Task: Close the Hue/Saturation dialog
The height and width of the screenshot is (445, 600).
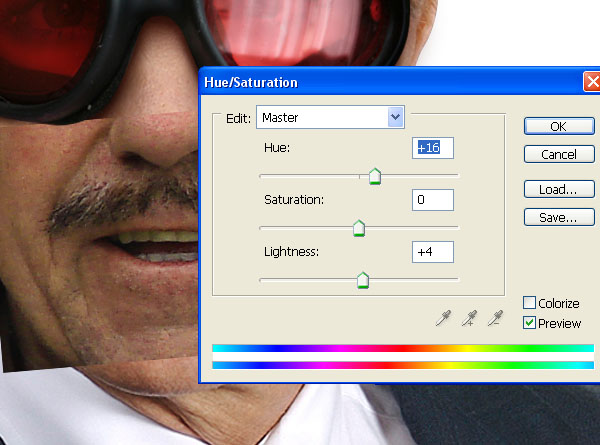Action: click(x=592, y=82)
